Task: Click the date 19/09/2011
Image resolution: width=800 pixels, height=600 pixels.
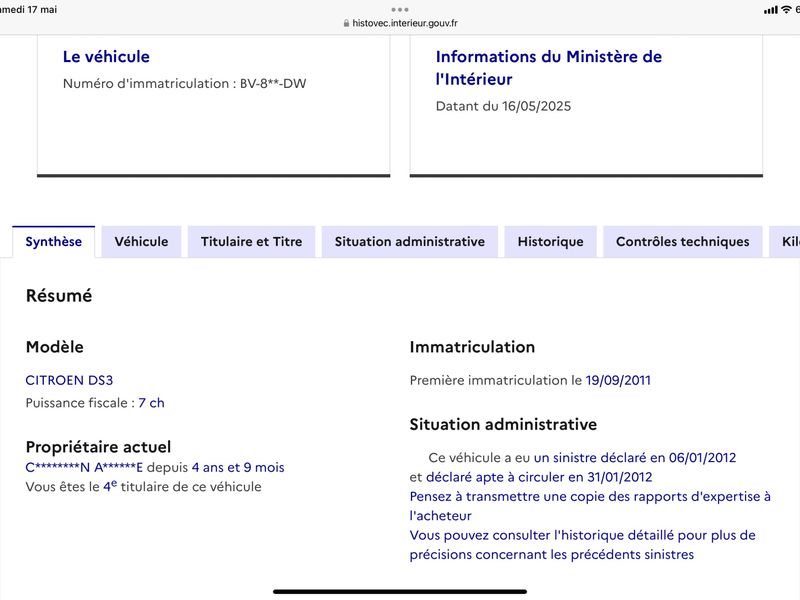Action: click(618, 380)
